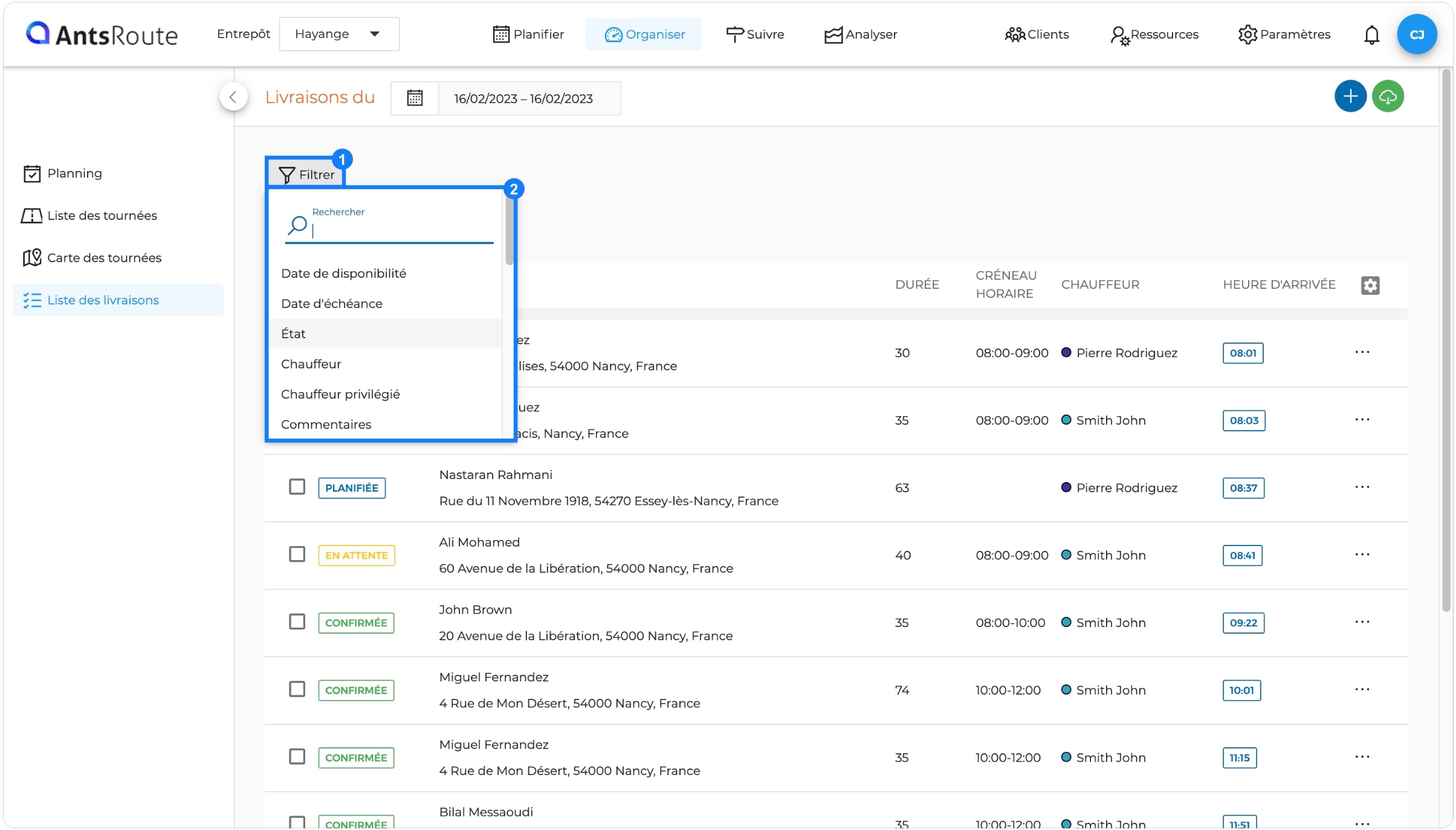
Task: Click Pierre Rodriguez dot in Nastaran row
Action: 1066,487
